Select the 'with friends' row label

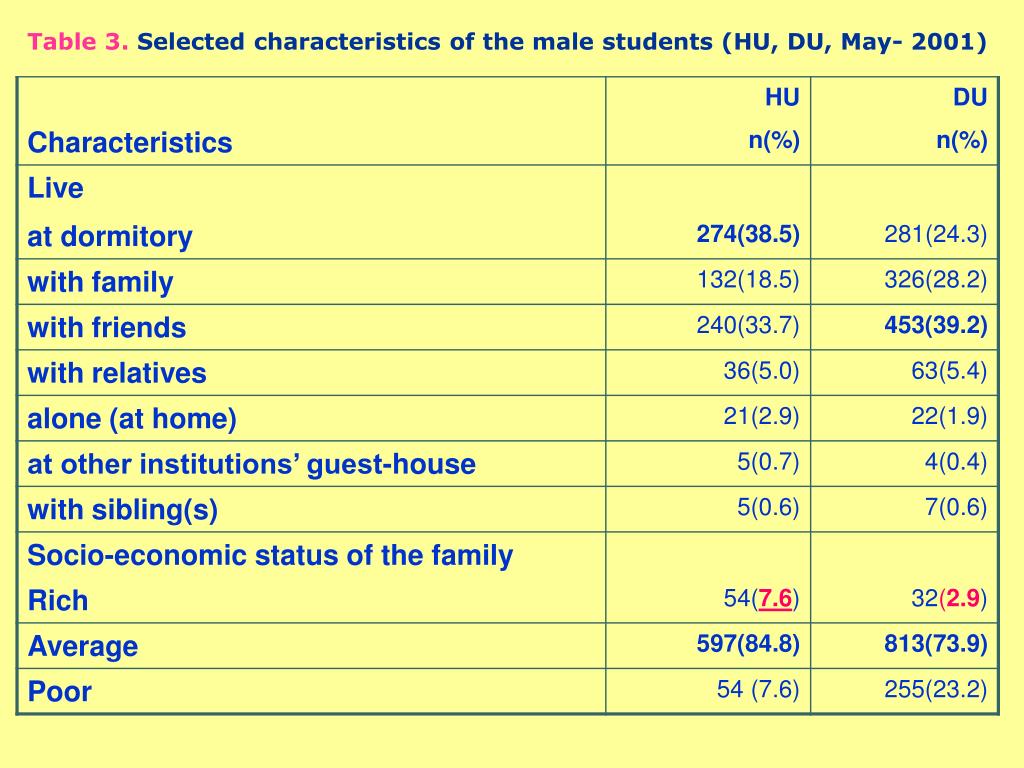point(106,327)
